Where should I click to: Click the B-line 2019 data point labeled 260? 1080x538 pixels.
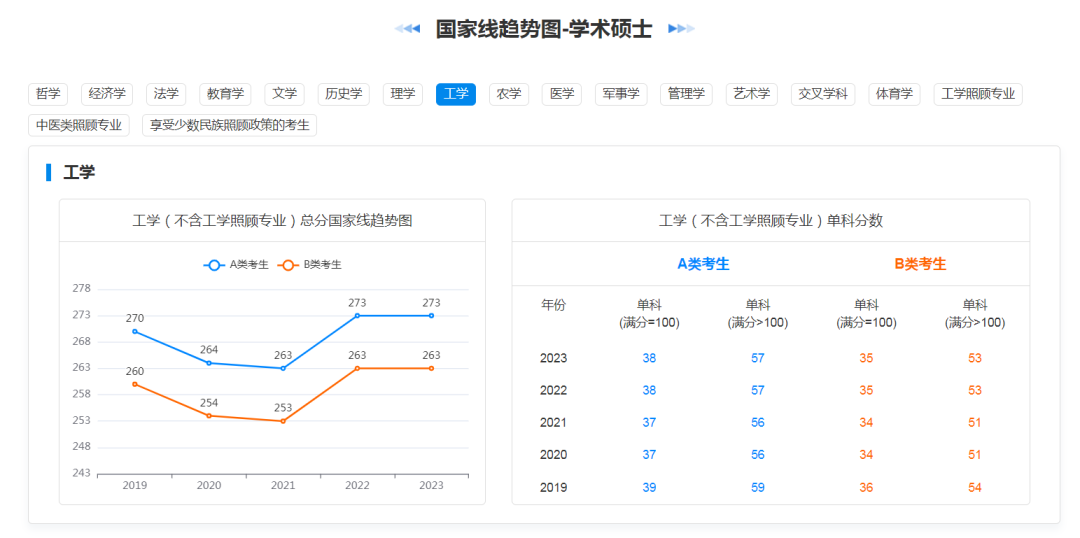[135, 384]
